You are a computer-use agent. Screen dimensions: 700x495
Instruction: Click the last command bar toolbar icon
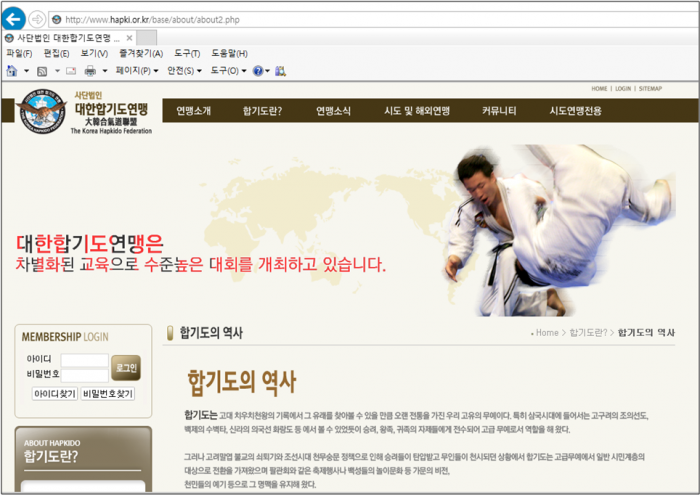tap(280, 71)
